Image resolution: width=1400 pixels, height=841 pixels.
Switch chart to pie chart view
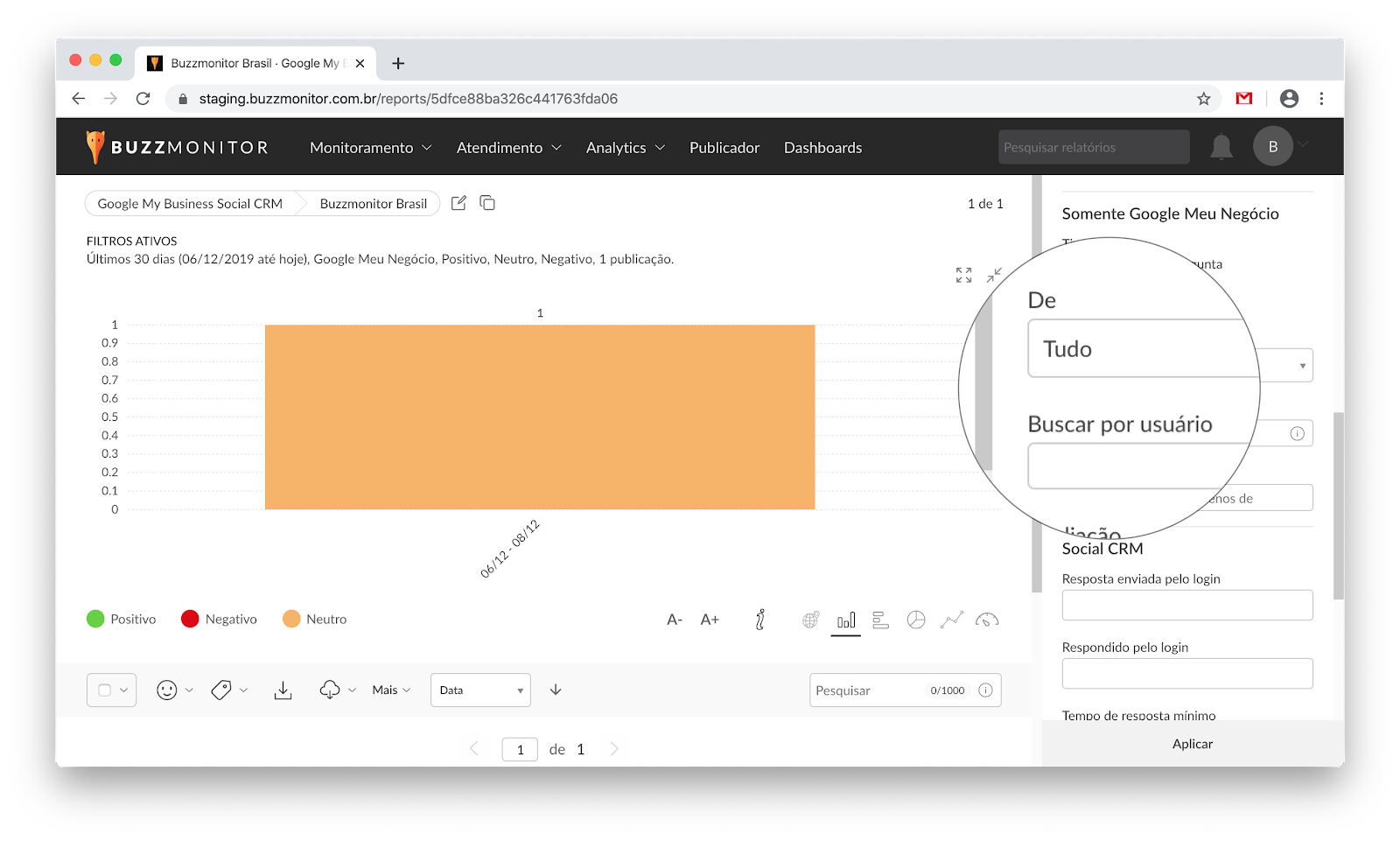point(916,620)
